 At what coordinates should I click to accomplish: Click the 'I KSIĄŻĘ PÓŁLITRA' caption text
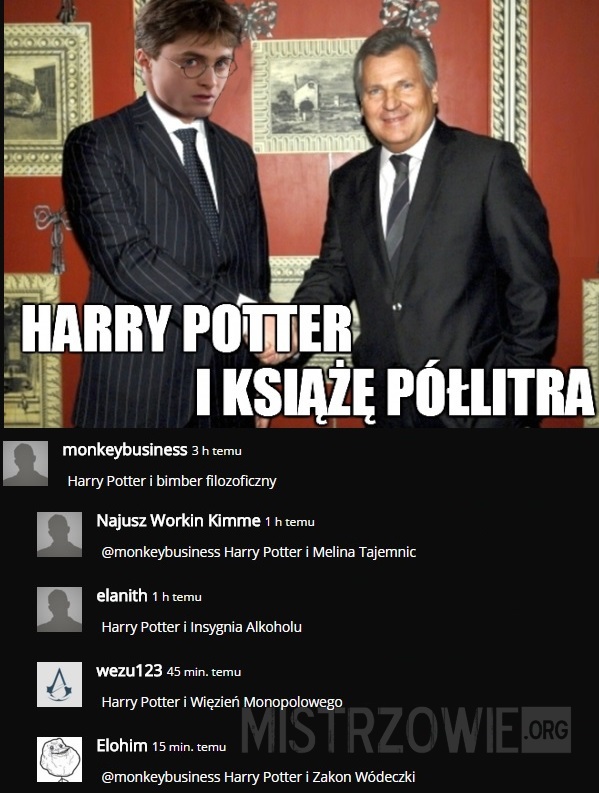[395, 394]
